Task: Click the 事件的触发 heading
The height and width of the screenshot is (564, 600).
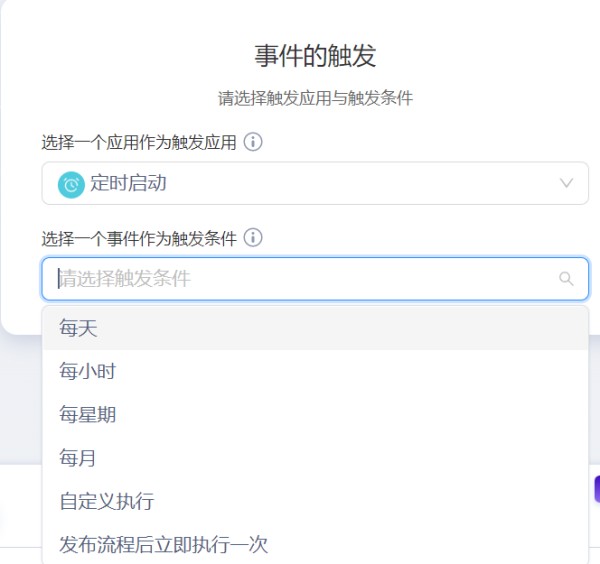Action: 315,56
